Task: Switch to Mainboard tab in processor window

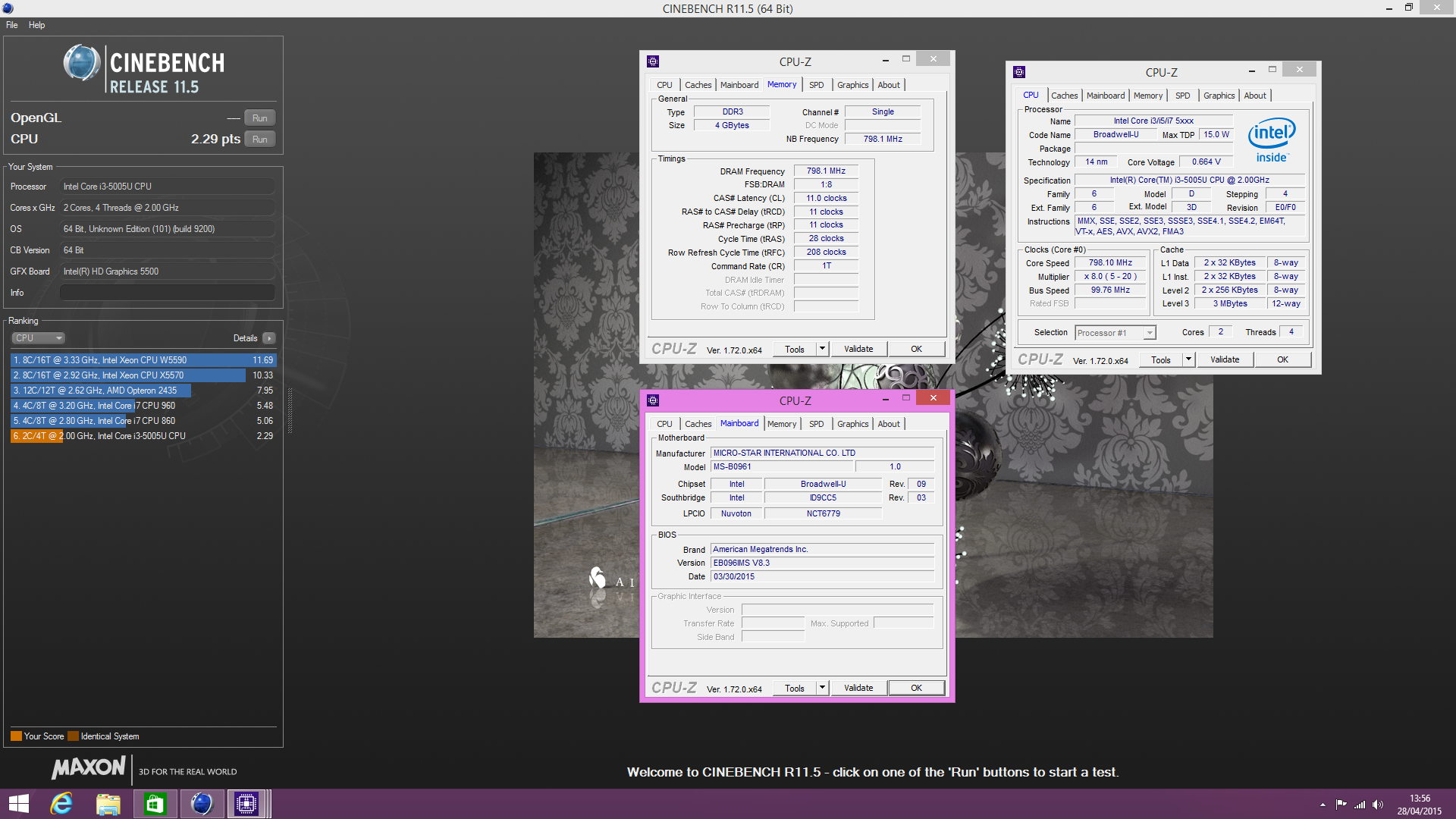Action: pyautogui.click(x=1106, y=96)
